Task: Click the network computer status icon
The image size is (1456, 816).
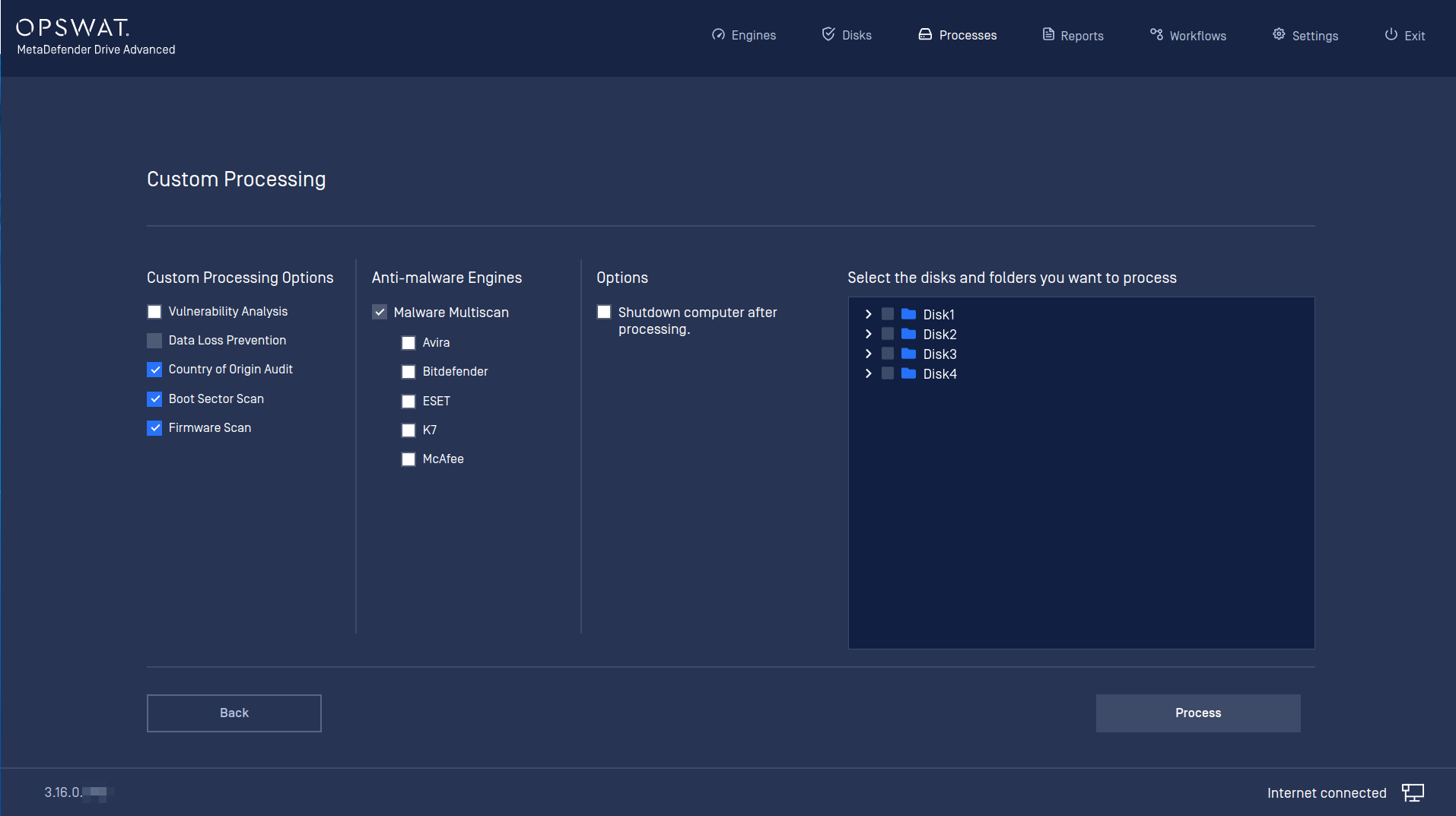Action: [1413, 792]
